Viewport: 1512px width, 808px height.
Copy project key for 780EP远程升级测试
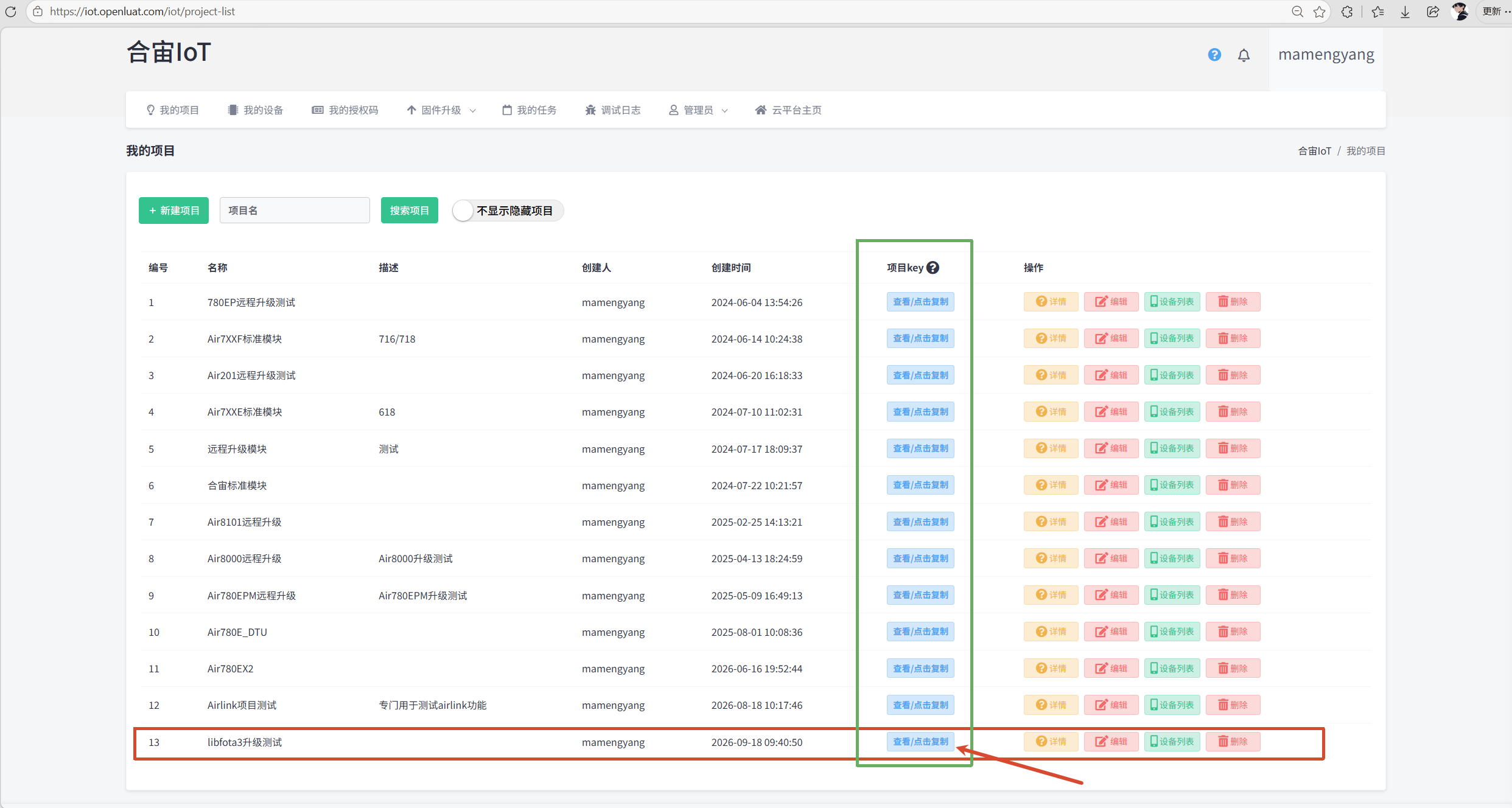click(920, 302)
